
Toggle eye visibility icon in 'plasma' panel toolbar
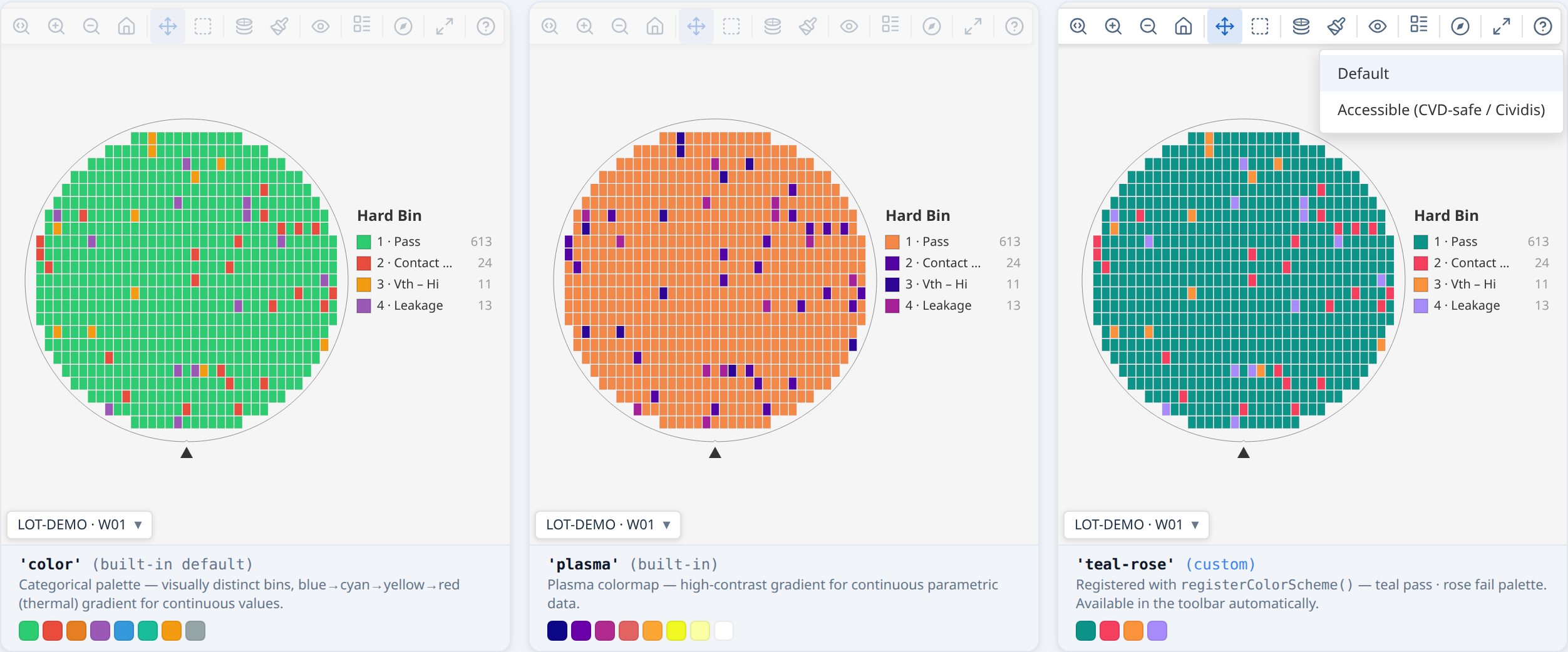click(x=849, y=26)
